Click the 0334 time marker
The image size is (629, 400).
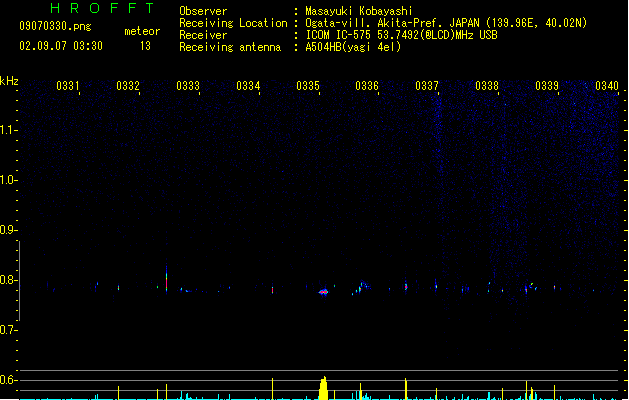(x=248, y=86)
